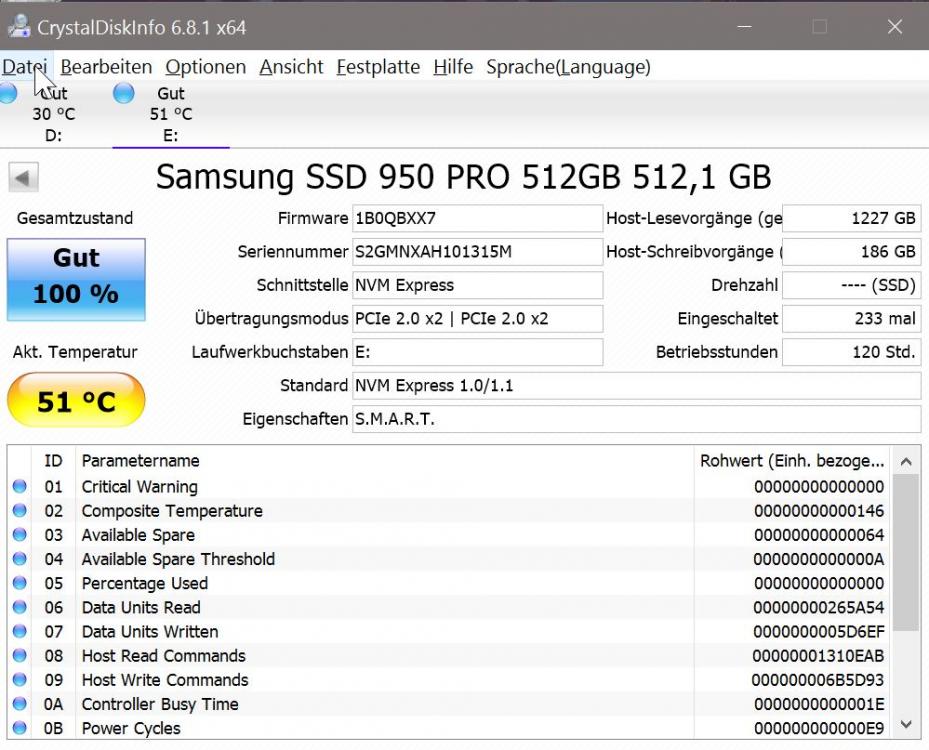Viewport: 929px width, 750px height.
Task: Click the status orb beside Percentage Used
Action: click(x=19, y=583)
